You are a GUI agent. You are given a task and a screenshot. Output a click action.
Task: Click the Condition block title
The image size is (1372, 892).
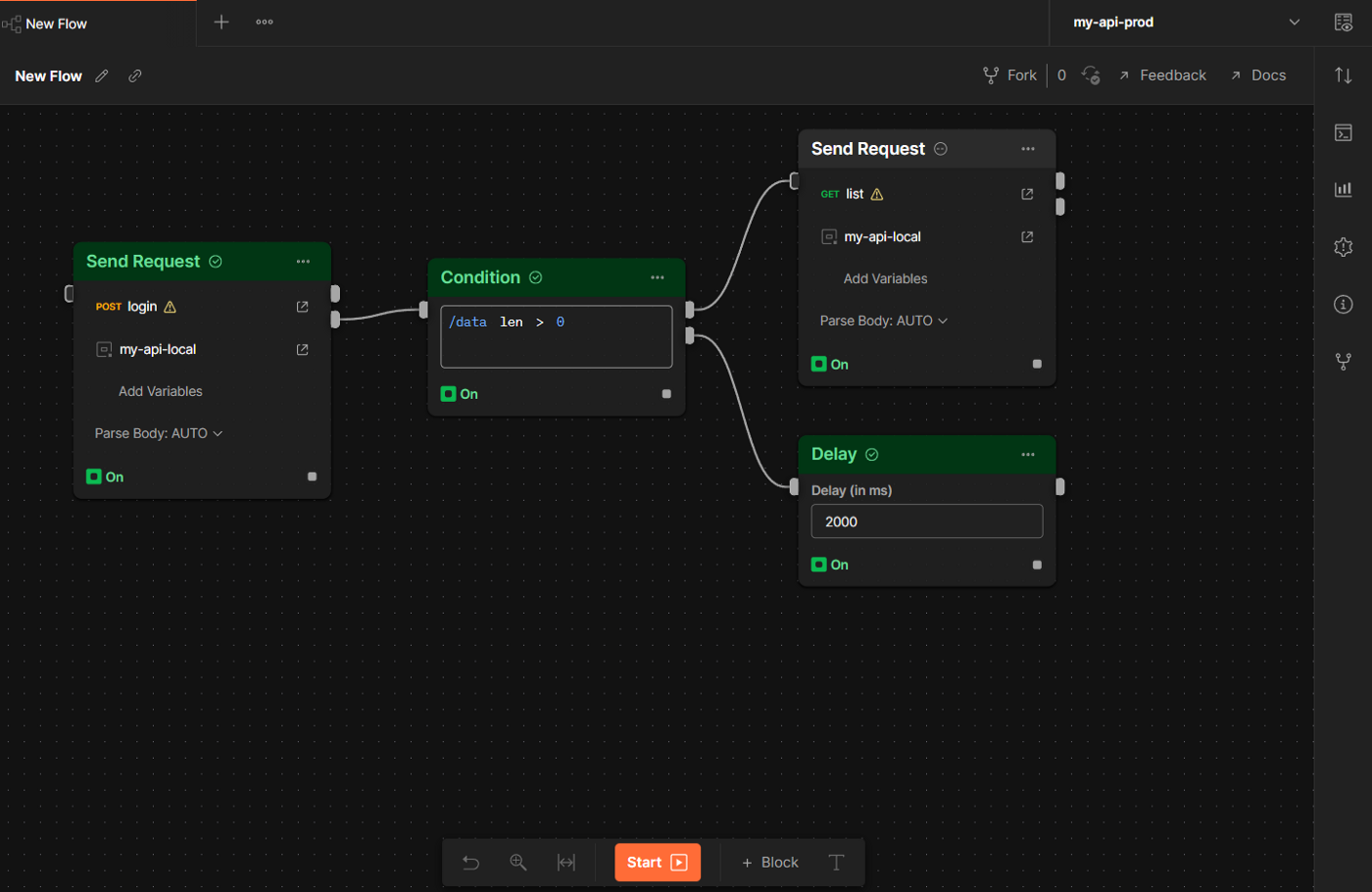point(480,277)
